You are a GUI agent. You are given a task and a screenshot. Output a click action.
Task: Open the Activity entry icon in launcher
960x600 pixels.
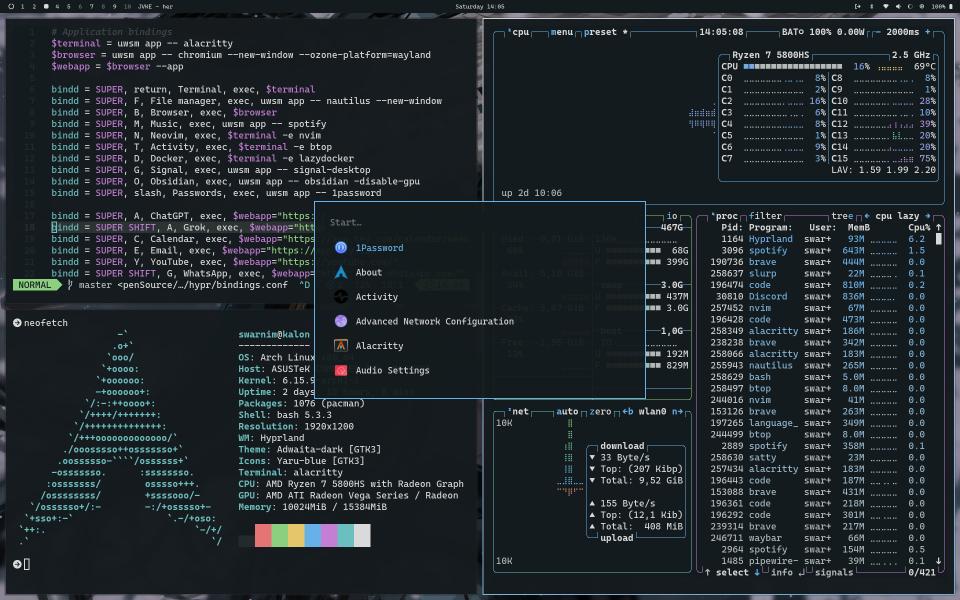(x=341, y=297)
